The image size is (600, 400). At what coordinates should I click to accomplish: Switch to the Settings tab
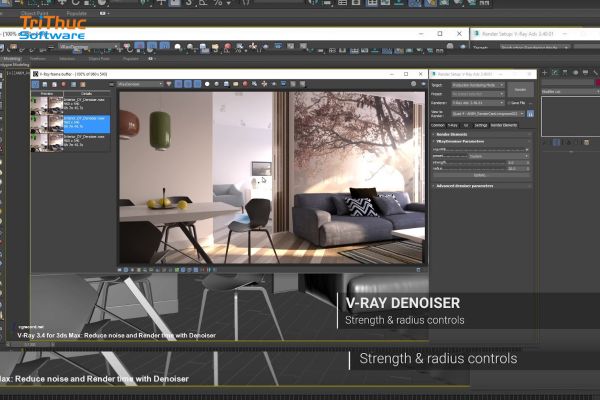pyautogui.click(x=483, y=125)
